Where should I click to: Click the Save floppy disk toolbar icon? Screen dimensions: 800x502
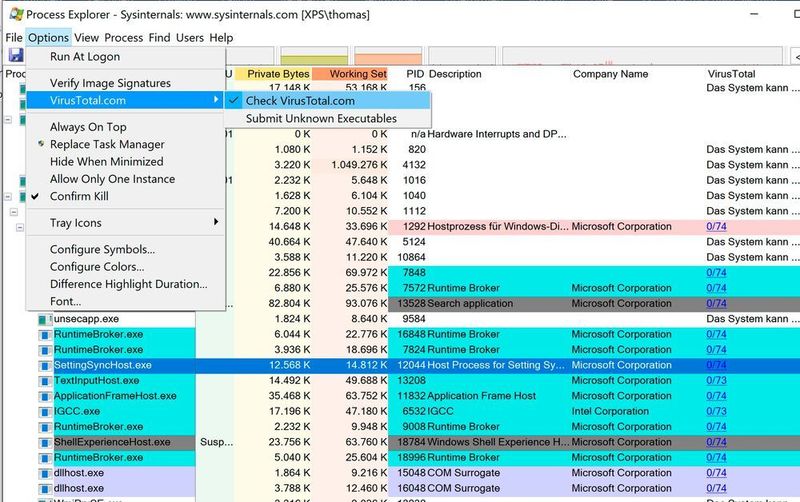[x=16, y=55]
